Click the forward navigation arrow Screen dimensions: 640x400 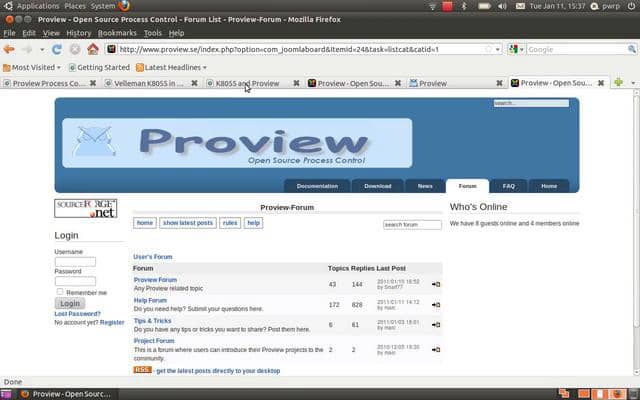point(27,49)
